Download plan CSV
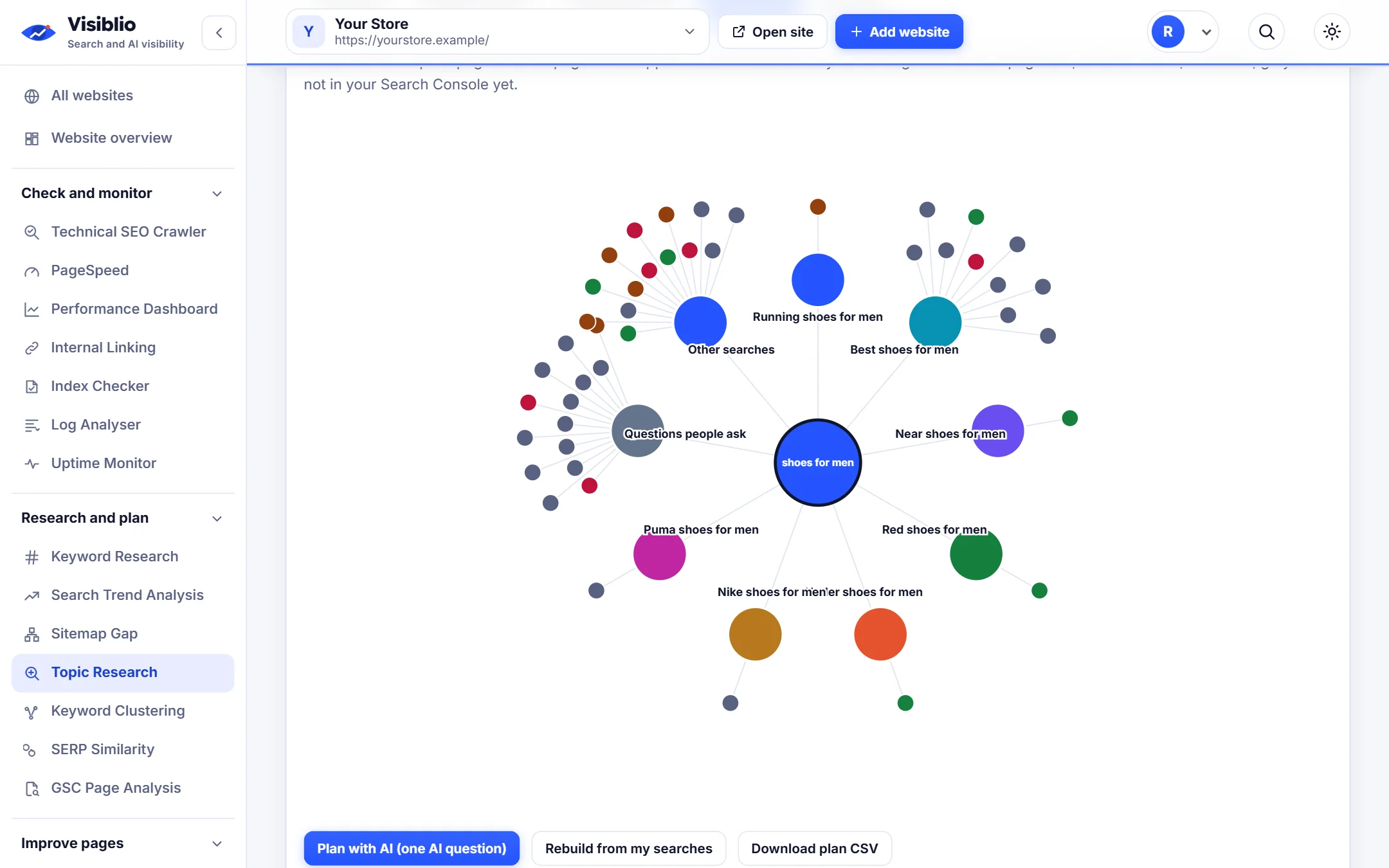The width and height of the screenshot is (1389, 868). coord(815,848)
